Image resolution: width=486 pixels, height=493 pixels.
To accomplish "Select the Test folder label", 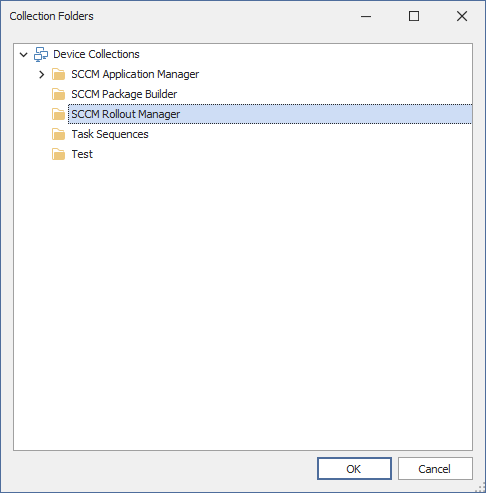I will tap(82, 154).
